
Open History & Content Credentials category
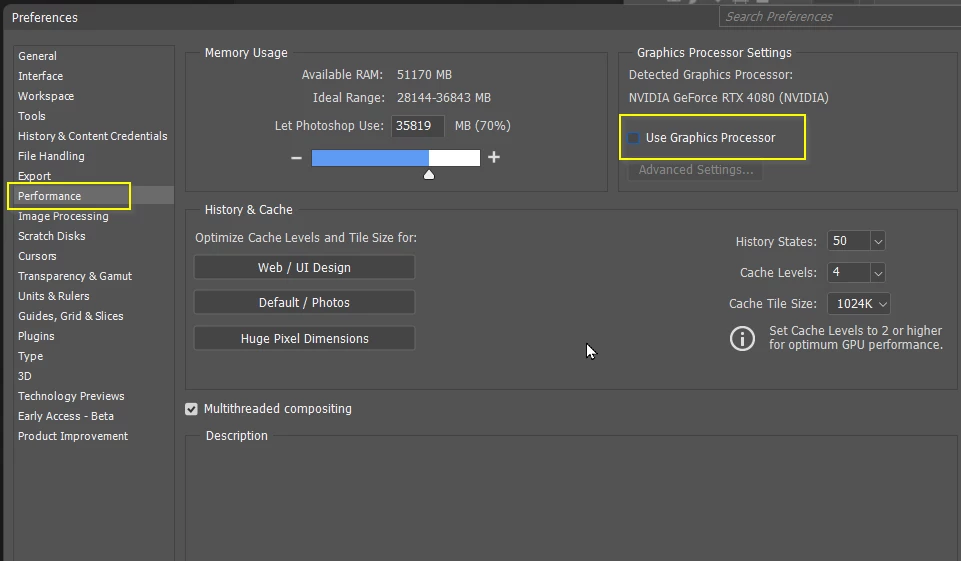pos(93,136)
